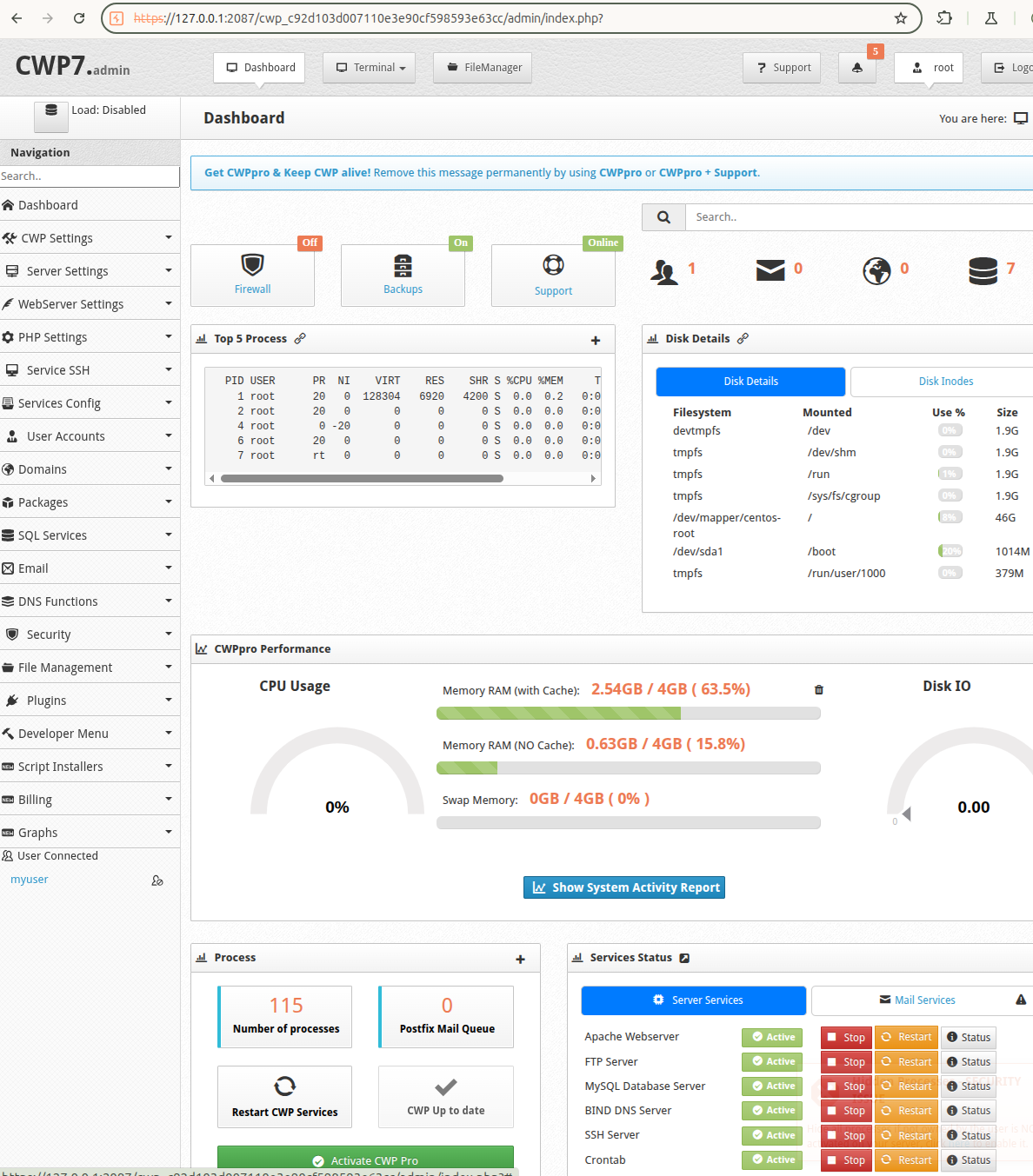
Task: Open the Backups icon
Action: (x=403, y=265)
